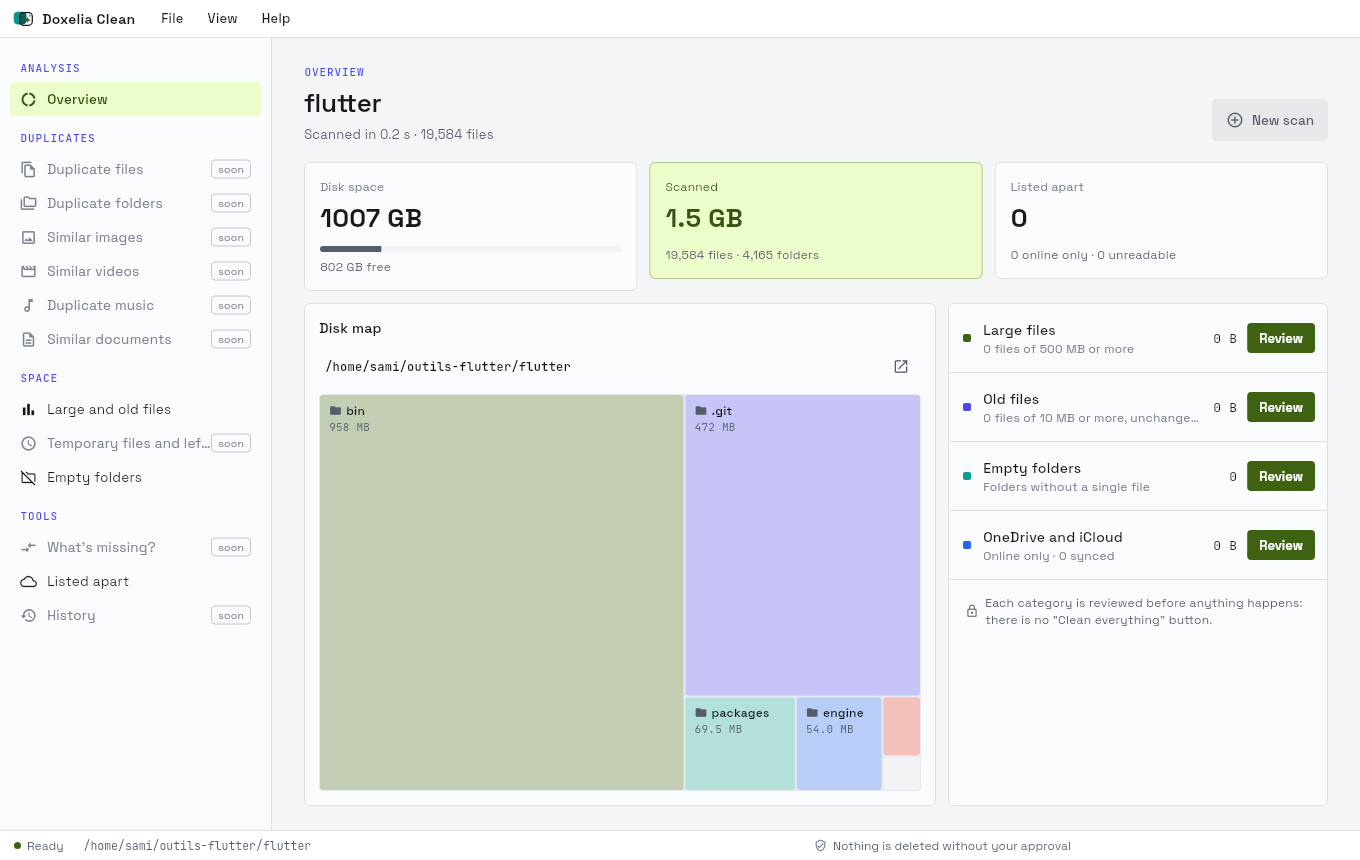Open the File menu

[172, 18]
